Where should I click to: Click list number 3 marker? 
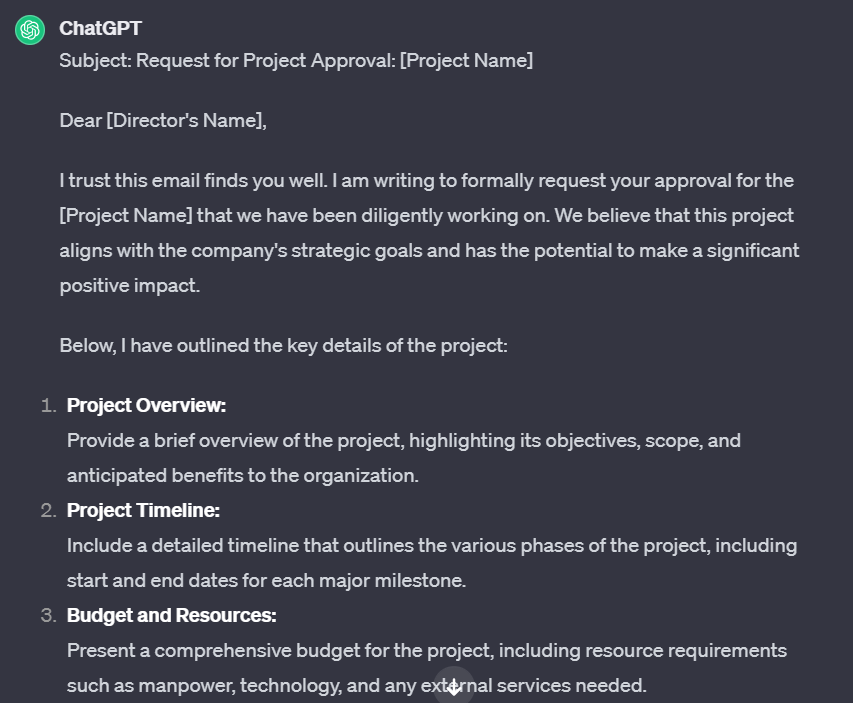pos(48,615)
